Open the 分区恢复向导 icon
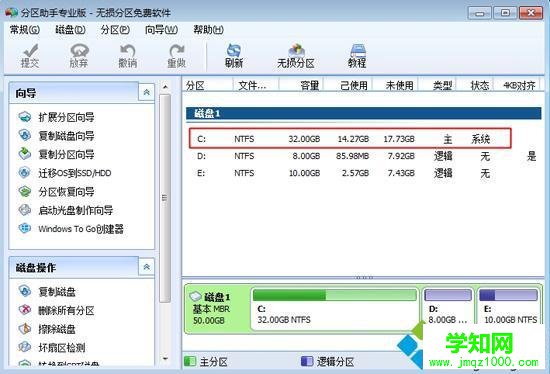The image size is (550, 374). click(x=25, y=191)
